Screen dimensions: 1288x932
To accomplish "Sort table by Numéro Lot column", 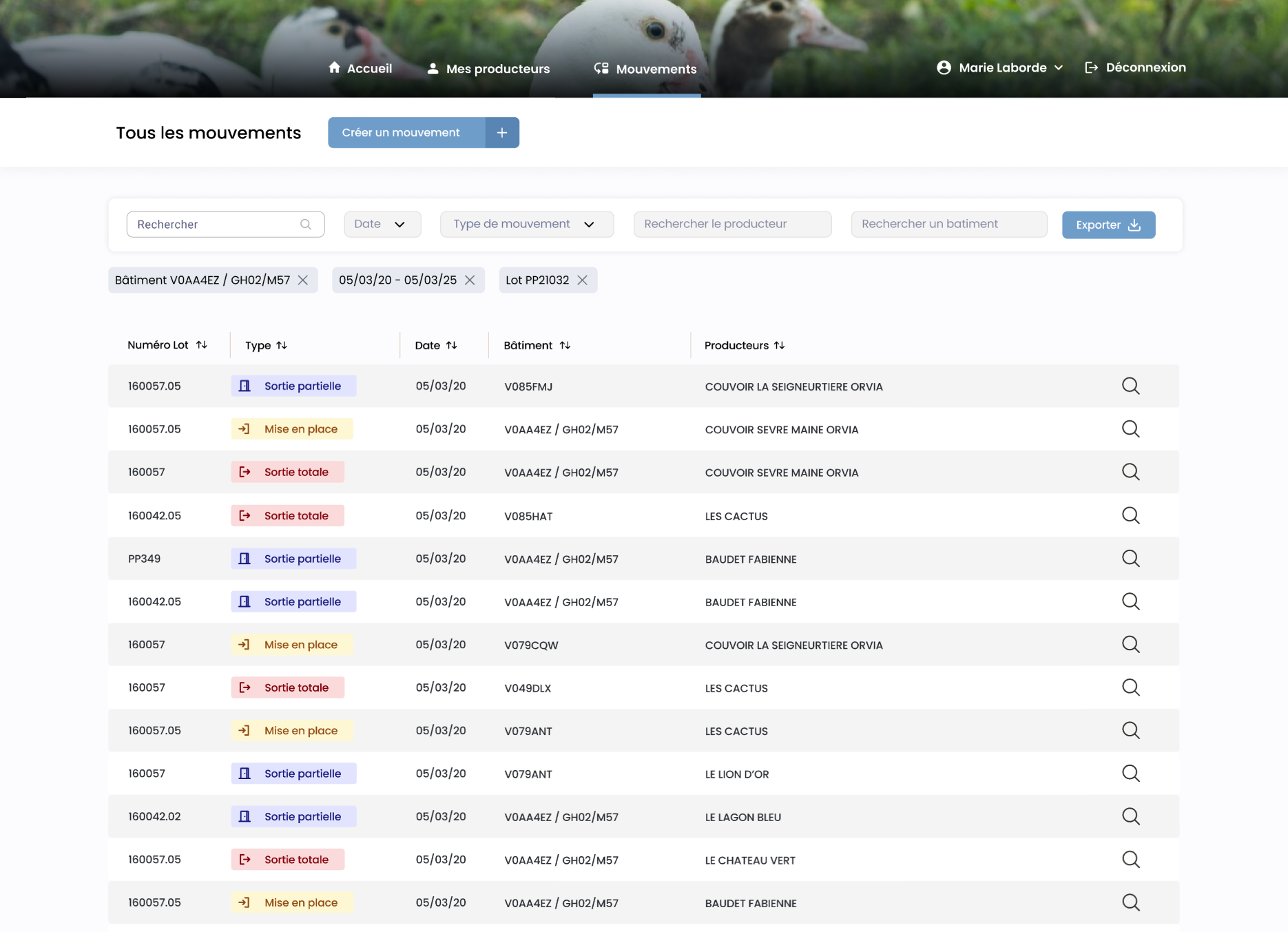I will 202,345.
